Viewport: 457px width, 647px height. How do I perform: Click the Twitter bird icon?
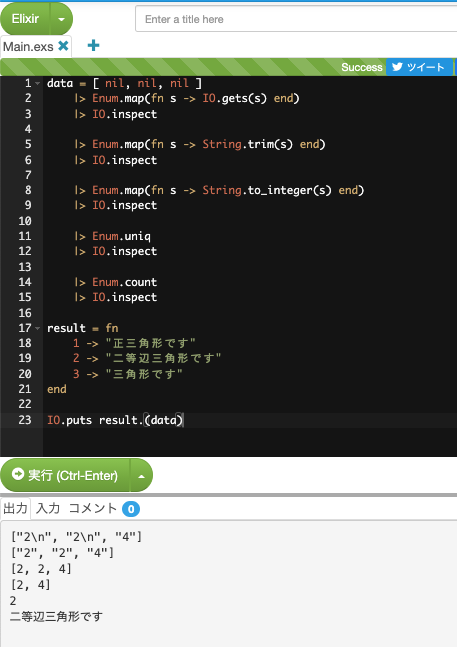[397, 67]
